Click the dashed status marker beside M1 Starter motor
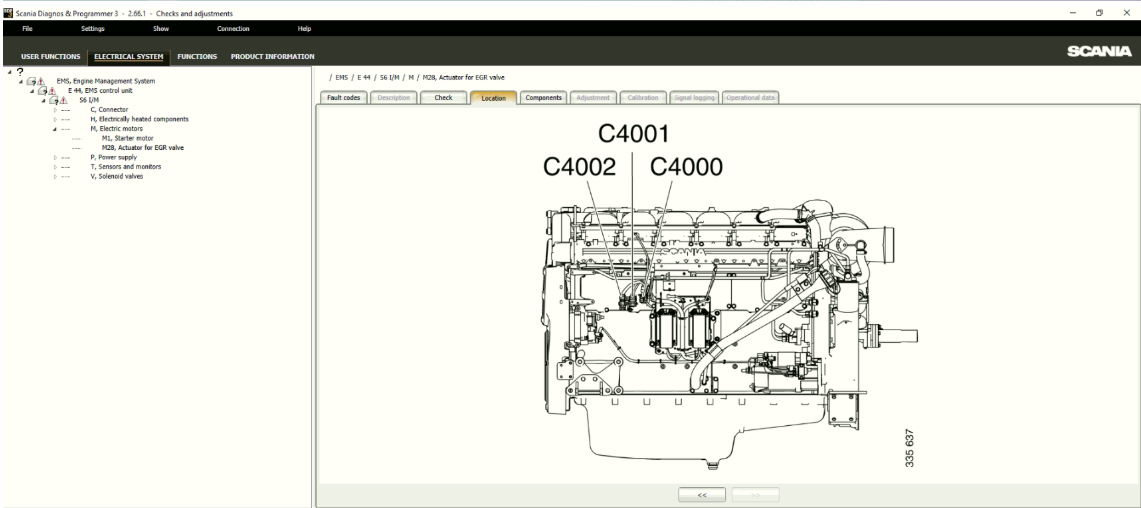The height and width of the screenshot is (508, 1141). coord(77,138)
